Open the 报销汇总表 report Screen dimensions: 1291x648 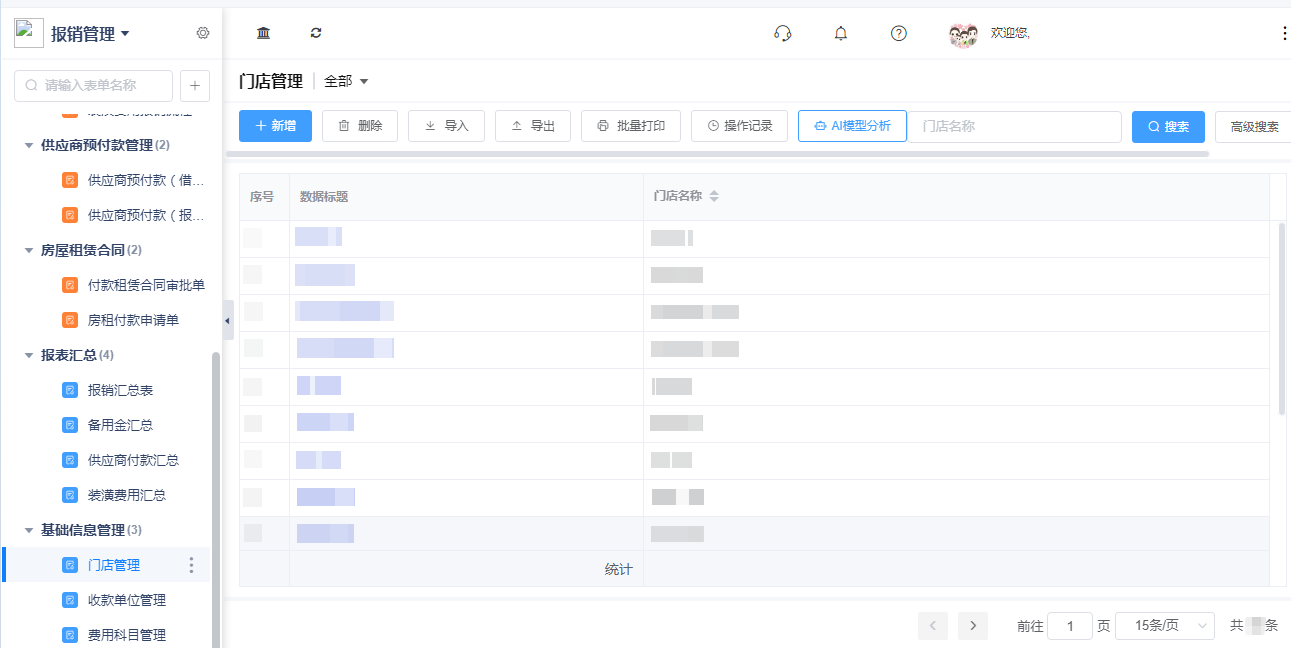(120, 390)
